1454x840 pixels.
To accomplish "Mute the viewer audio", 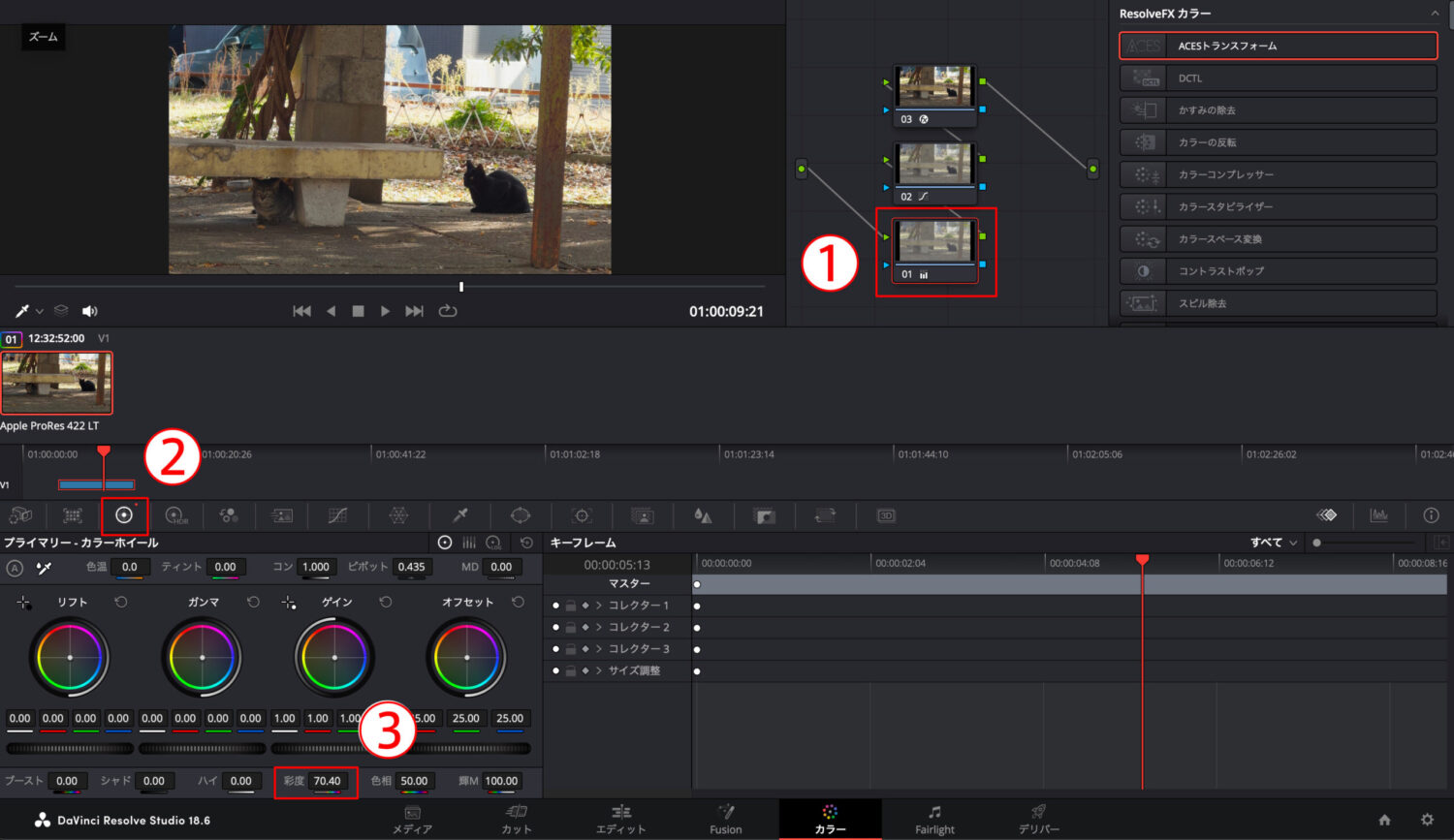I will [x=90, y=311].
